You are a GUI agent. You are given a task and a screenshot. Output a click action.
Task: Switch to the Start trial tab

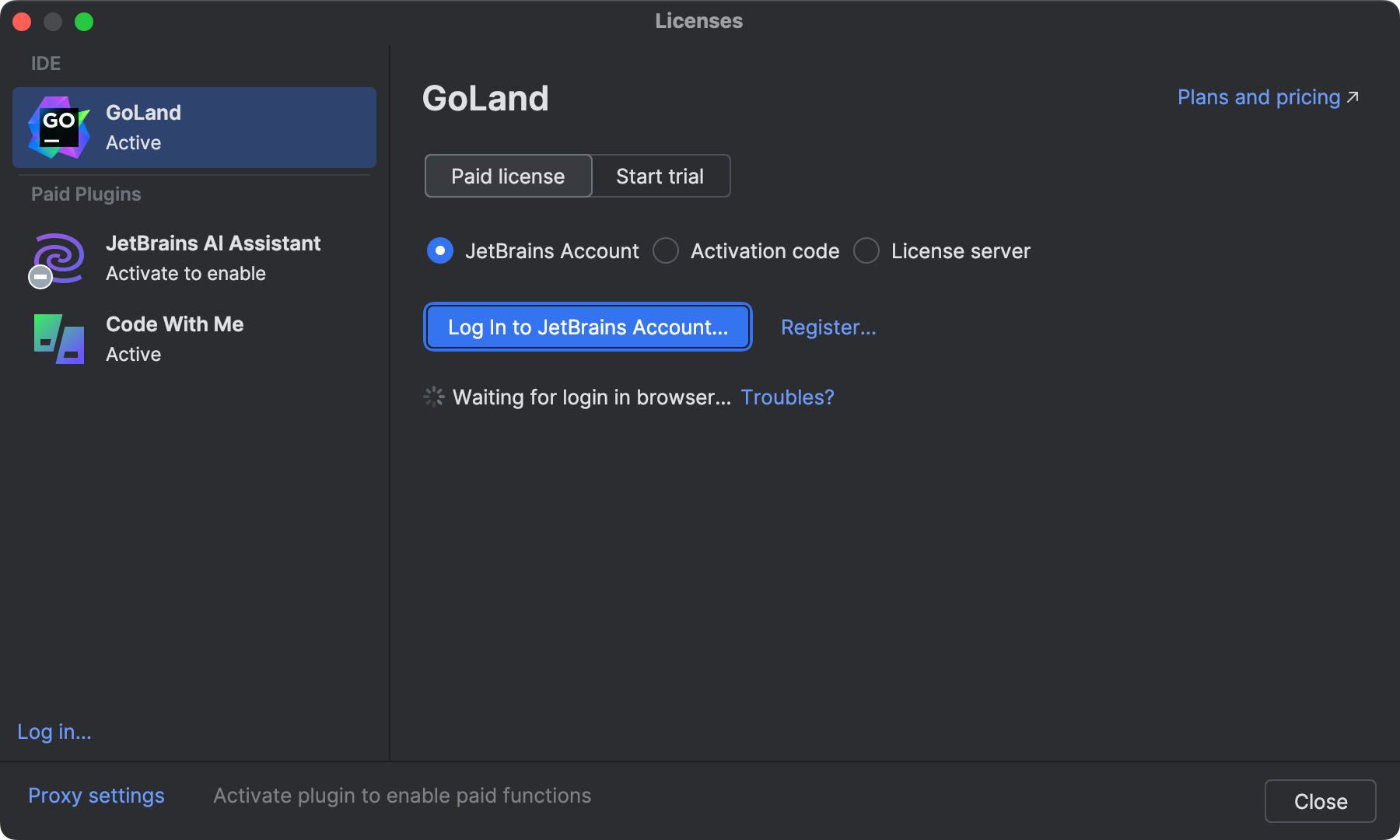coord(660,176)
